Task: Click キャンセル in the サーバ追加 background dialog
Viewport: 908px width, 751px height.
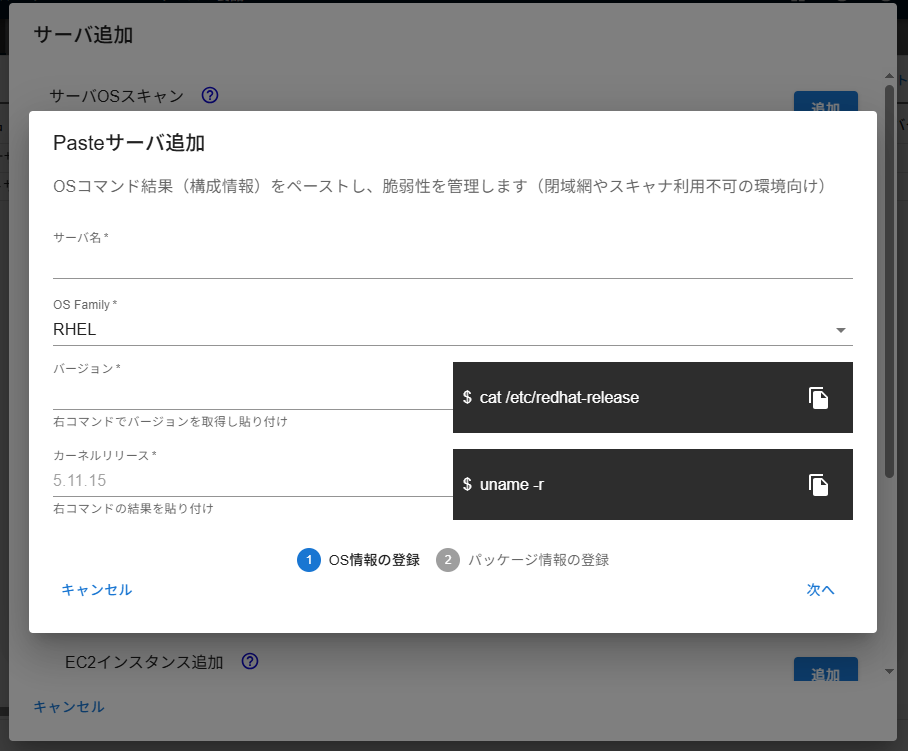Action: (x=69, y=706)
